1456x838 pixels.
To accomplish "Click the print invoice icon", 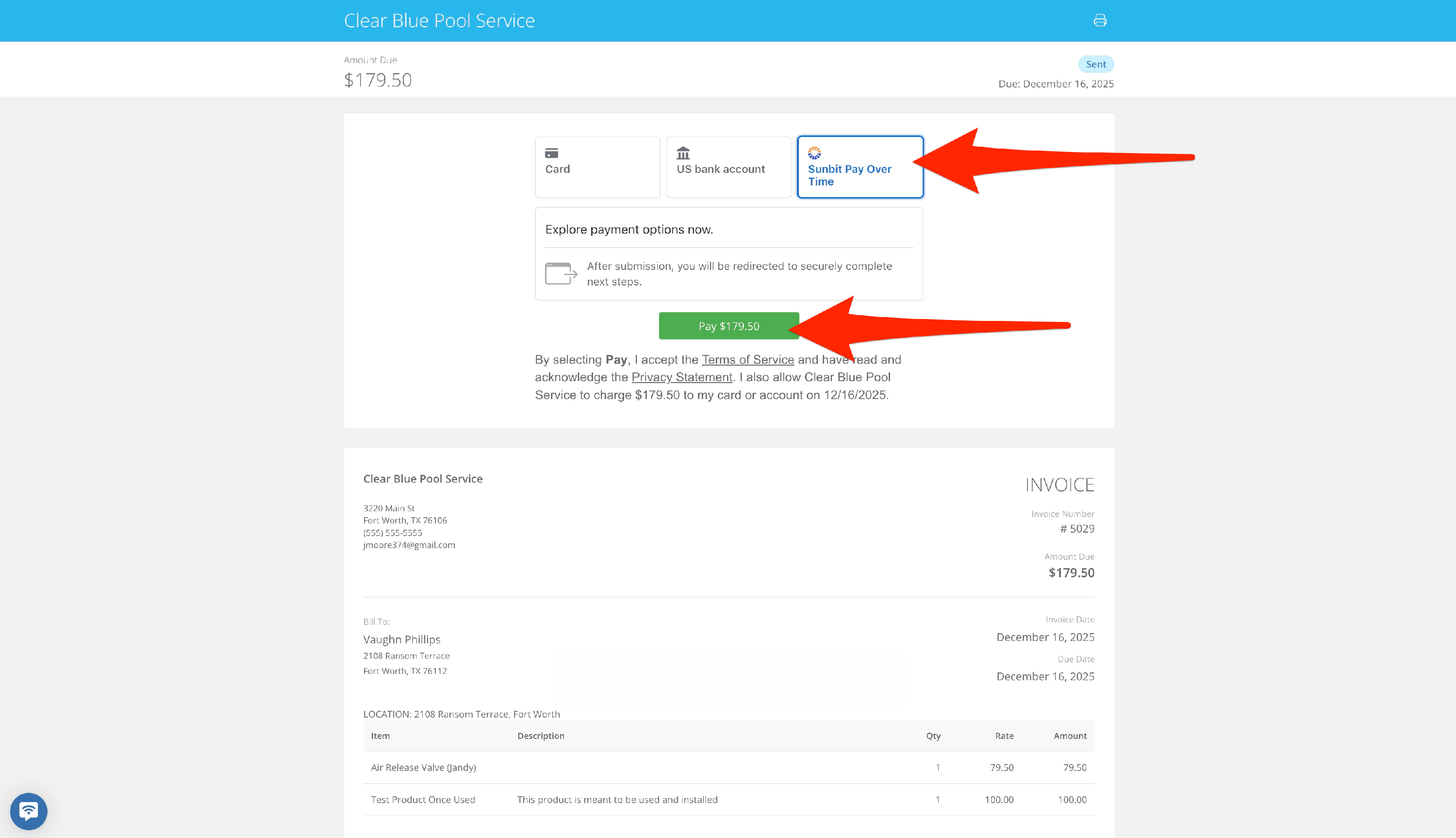I will pos(1099,21).
